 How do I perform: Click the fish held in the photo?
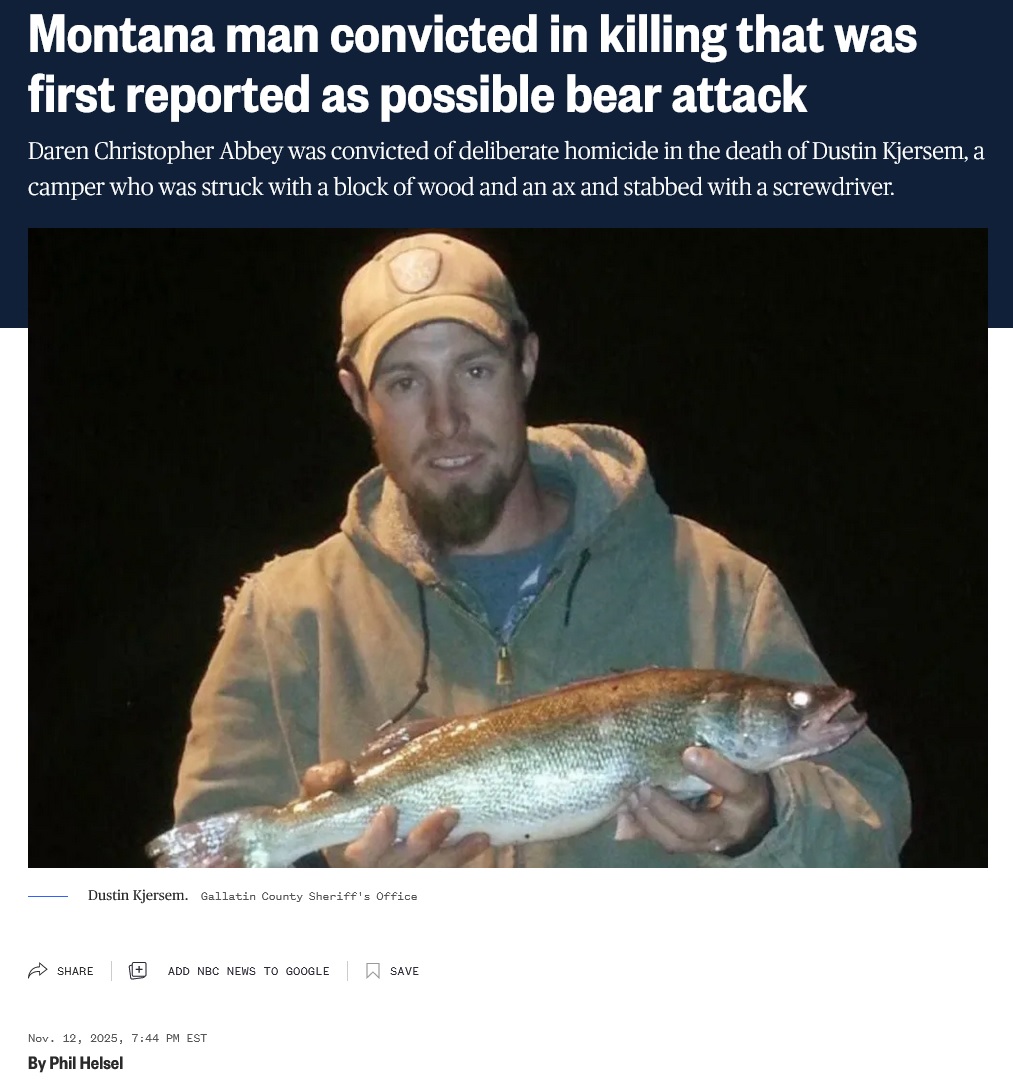[507, 764]
